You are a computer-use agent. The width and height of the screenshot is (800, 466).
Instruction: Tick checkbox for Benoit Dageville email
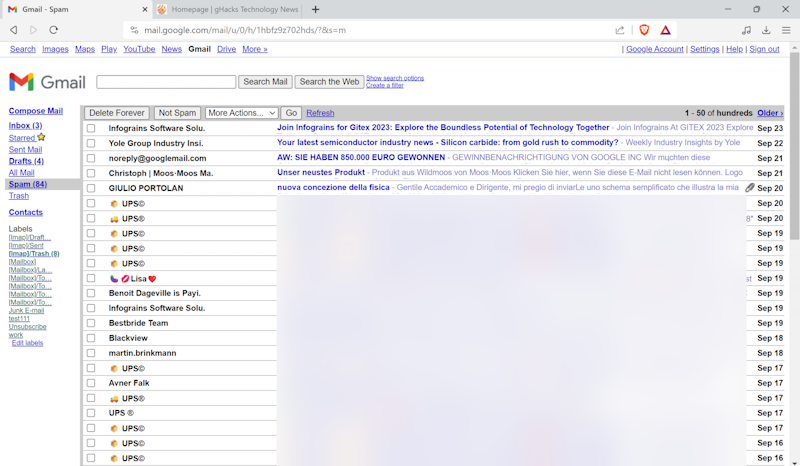91,293
